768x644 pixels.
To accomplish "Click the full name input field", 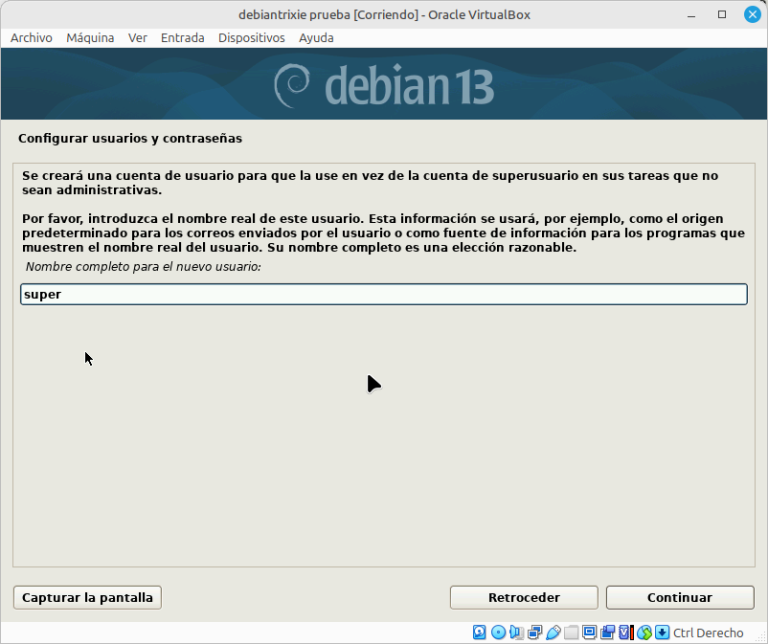I will tap(384, 294).
